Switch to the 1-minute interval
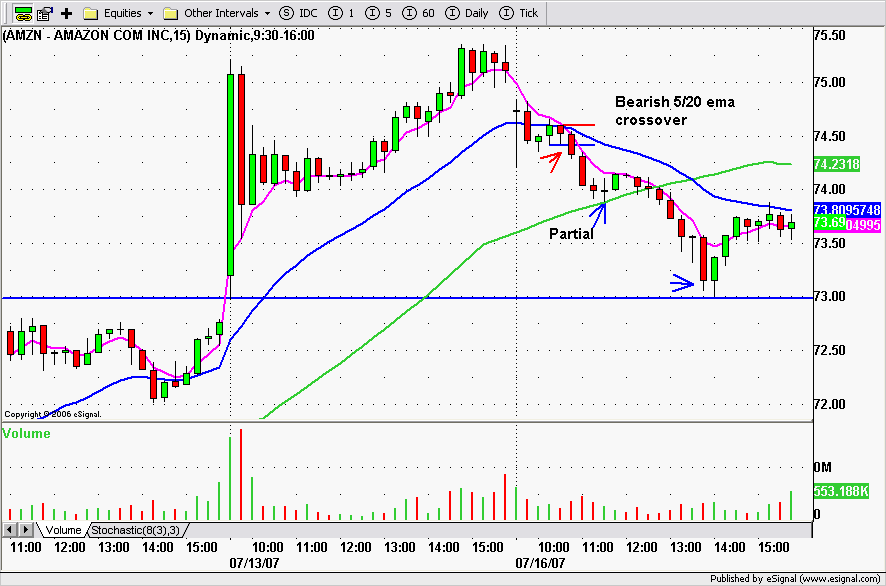Image resolution: width=886 pixels, height=586 pixels. click(x=341, y=13)
